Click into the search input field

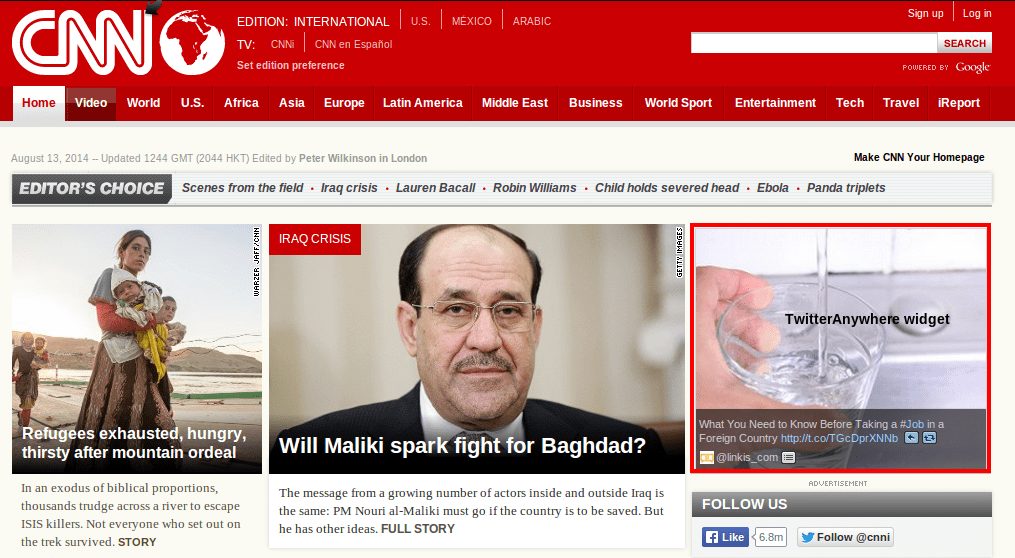(814, 43)
